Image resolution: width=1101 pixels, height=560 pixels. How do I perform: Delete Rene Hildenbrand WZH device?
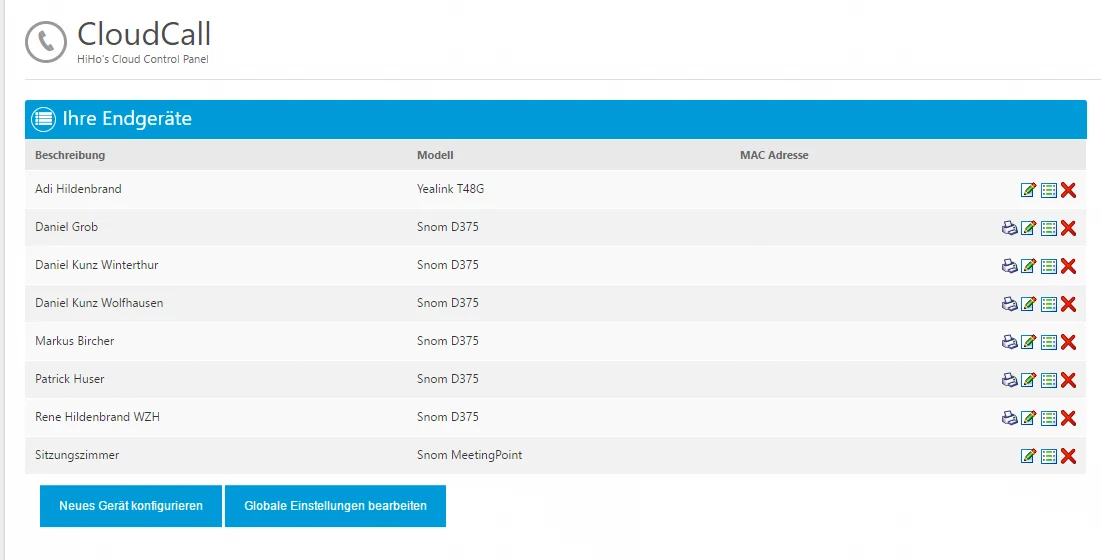(1068, 418)
